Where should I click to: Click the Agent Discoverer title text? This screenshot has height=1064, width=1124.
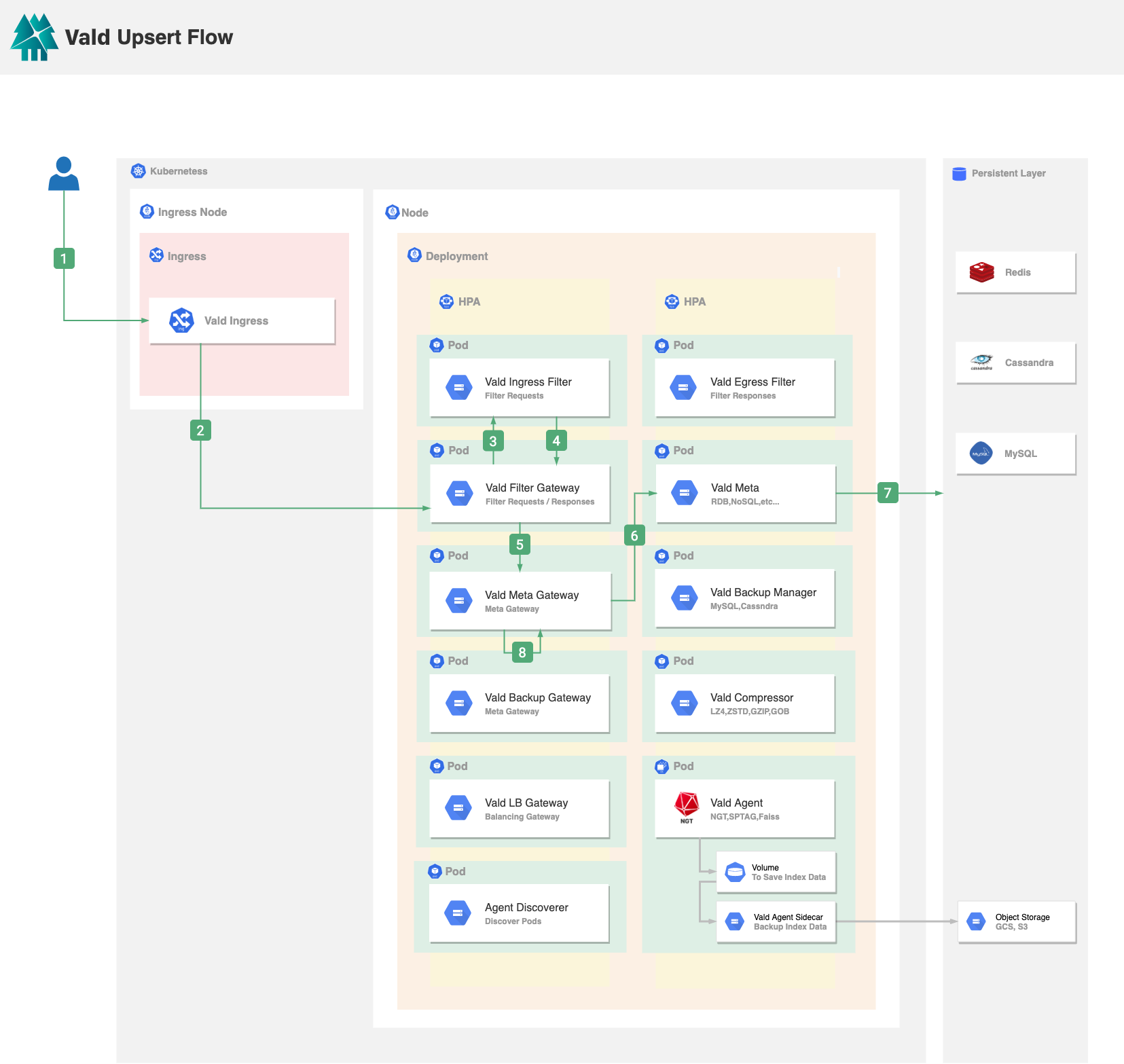click(x=526, y=907)
